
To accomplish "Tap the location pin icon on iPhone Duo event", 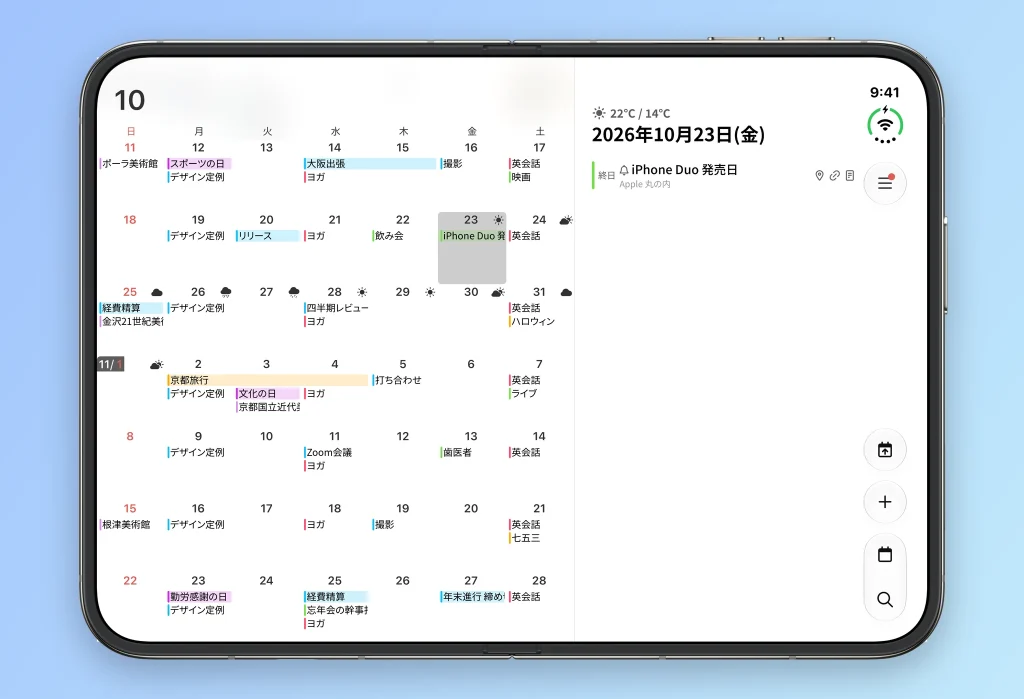I will [x=819, y=175].
